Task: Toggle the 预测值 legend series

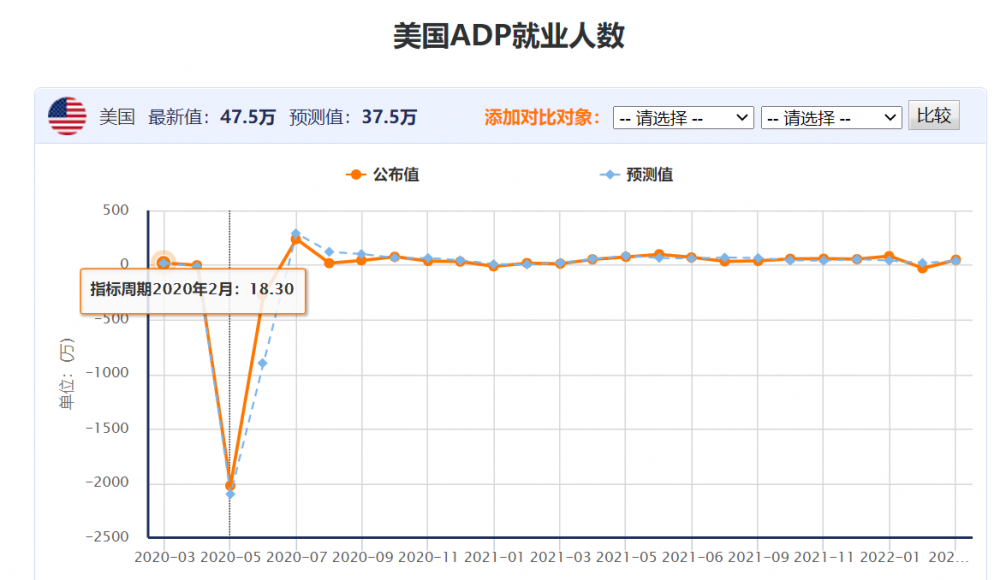Action: (x=636, y=174)
